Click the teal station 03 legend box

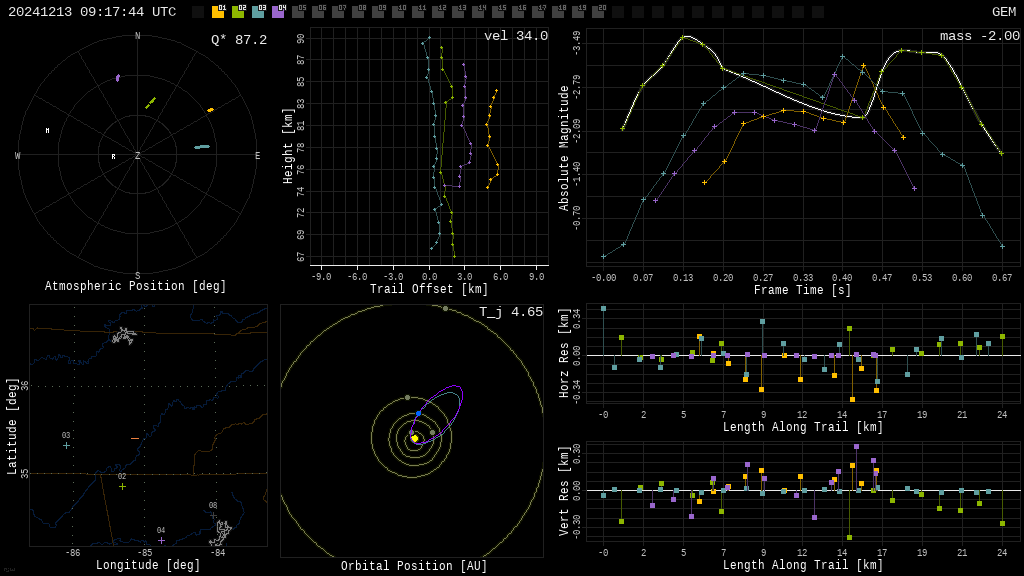tap(258, 12)
